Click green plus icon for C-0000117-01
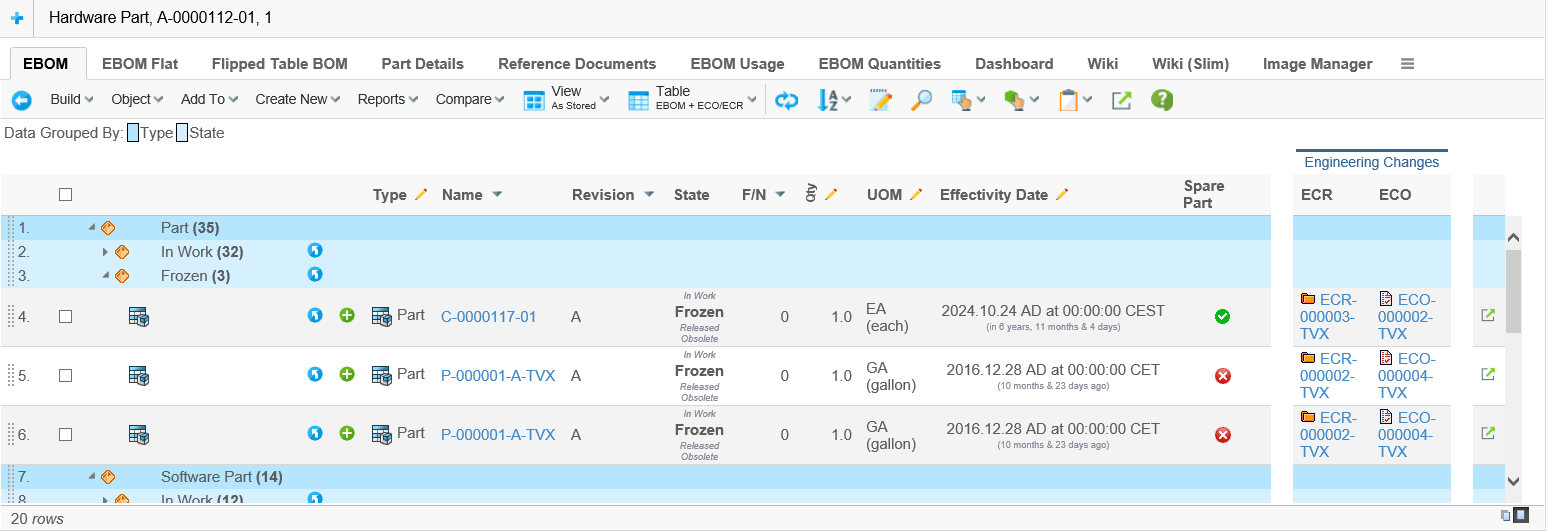The width and height of the screenshot is (1548, 531). point(347,317)
